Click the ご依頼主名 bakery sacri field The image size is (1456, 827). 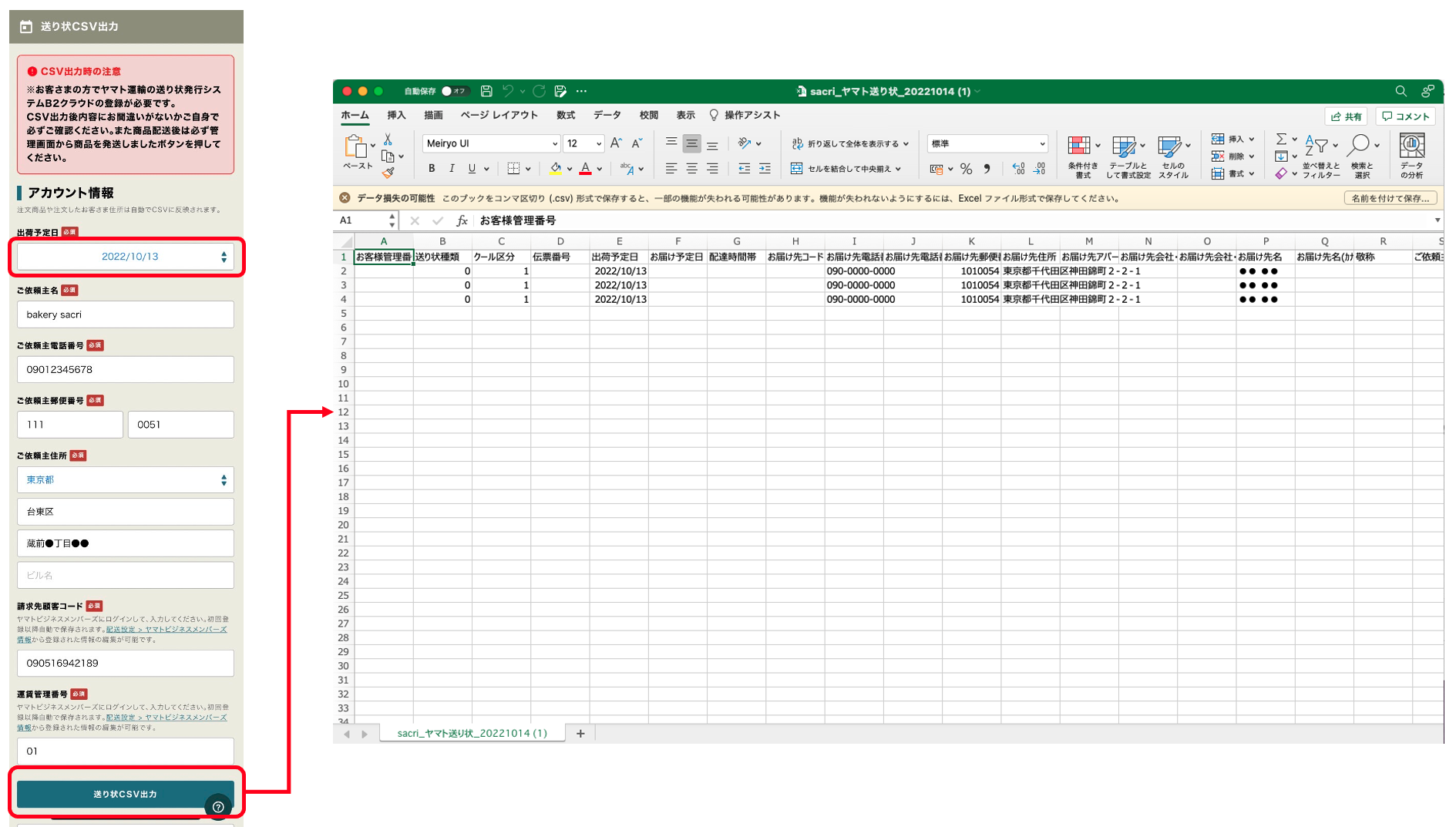click(126, 314)
